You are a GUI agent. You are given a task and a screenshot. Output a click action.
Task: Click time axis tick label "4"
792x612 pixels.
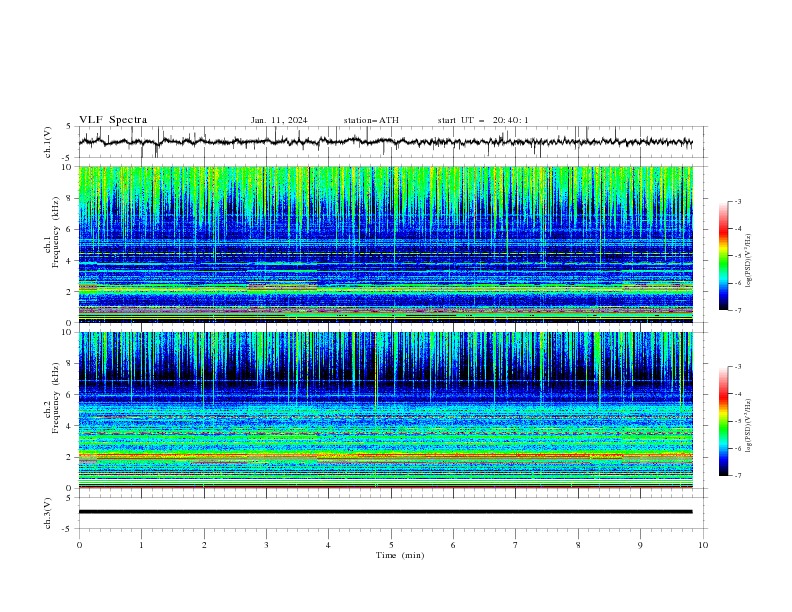coord(328,545)
